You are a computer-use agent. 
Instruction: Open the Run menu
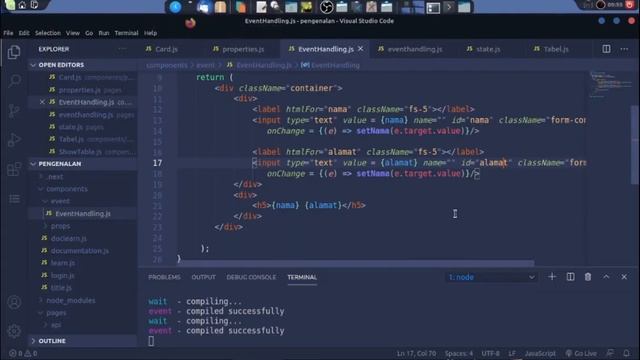[x=104, y=33]
